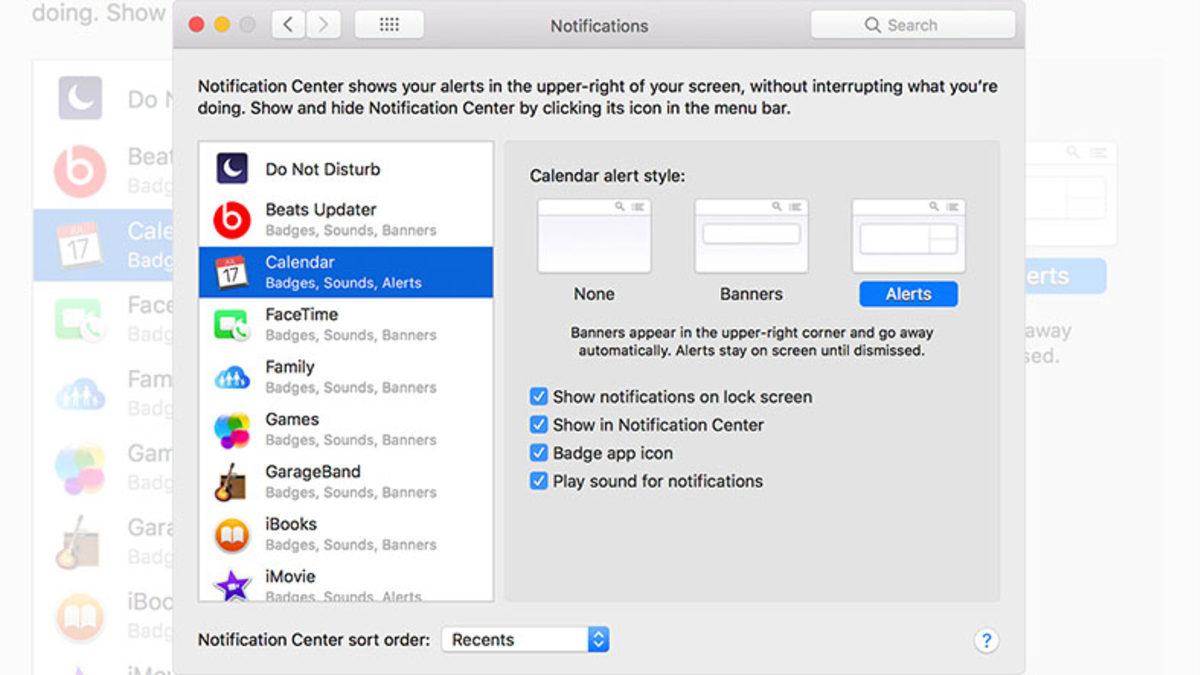This screenshot has width=1200, height=675.
Task: Go back with the left arrow button
Action: (x=288, y=25)
